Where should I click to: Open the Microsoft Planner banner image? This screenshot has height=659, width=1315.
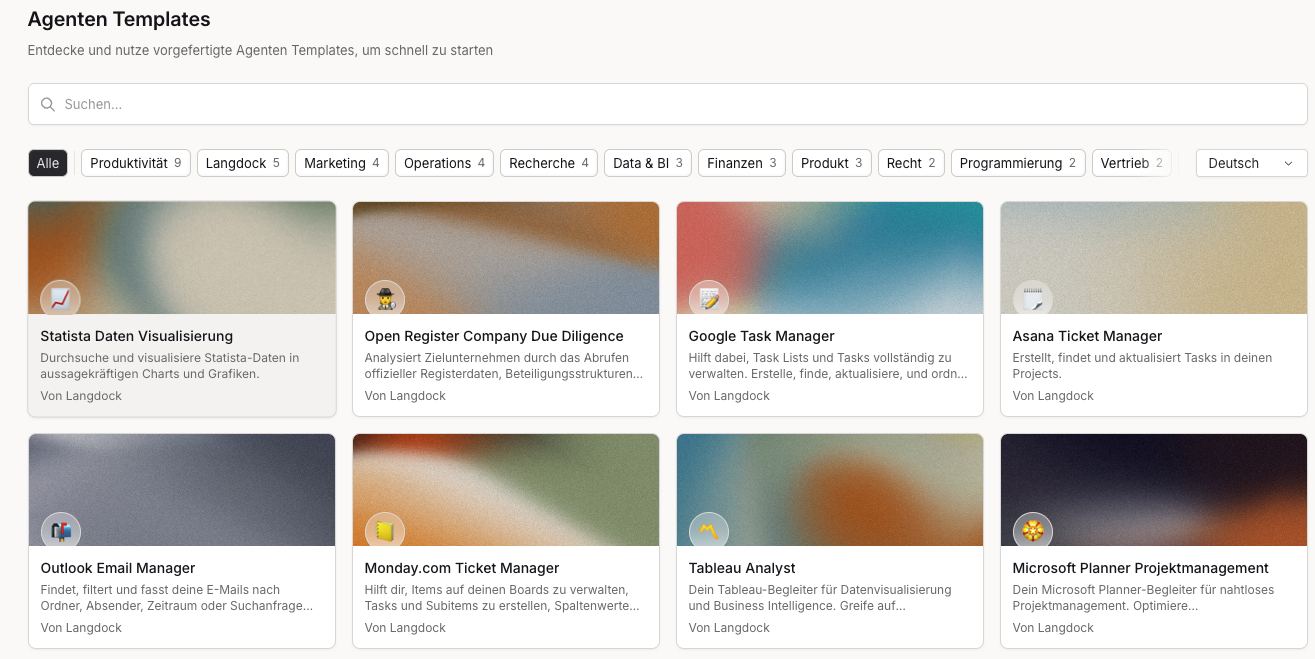click(x=1154, y=490)
